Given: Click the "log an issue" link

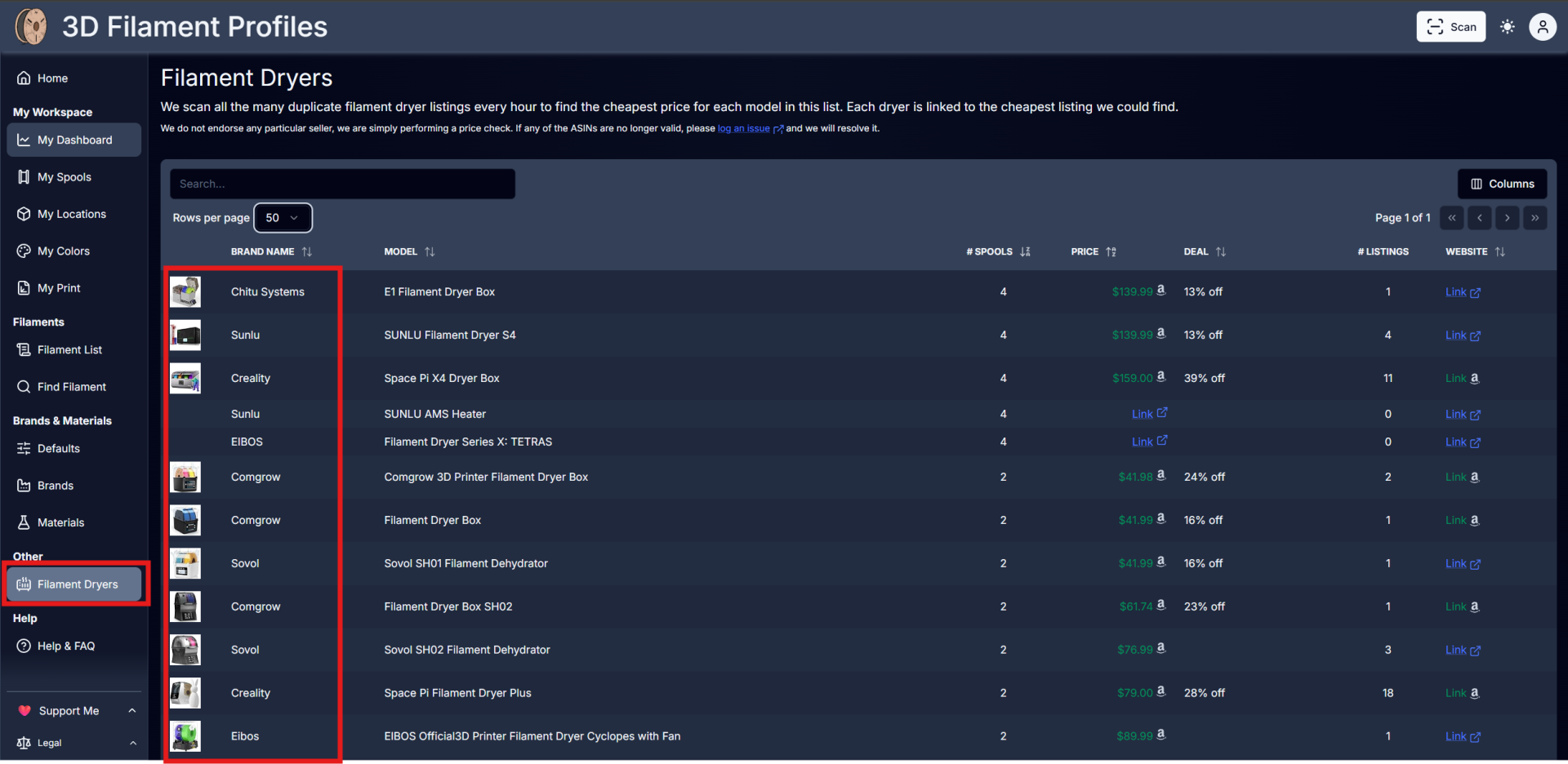Looking at the screenshot, I should pyautogui.click(x=744, y=129).
